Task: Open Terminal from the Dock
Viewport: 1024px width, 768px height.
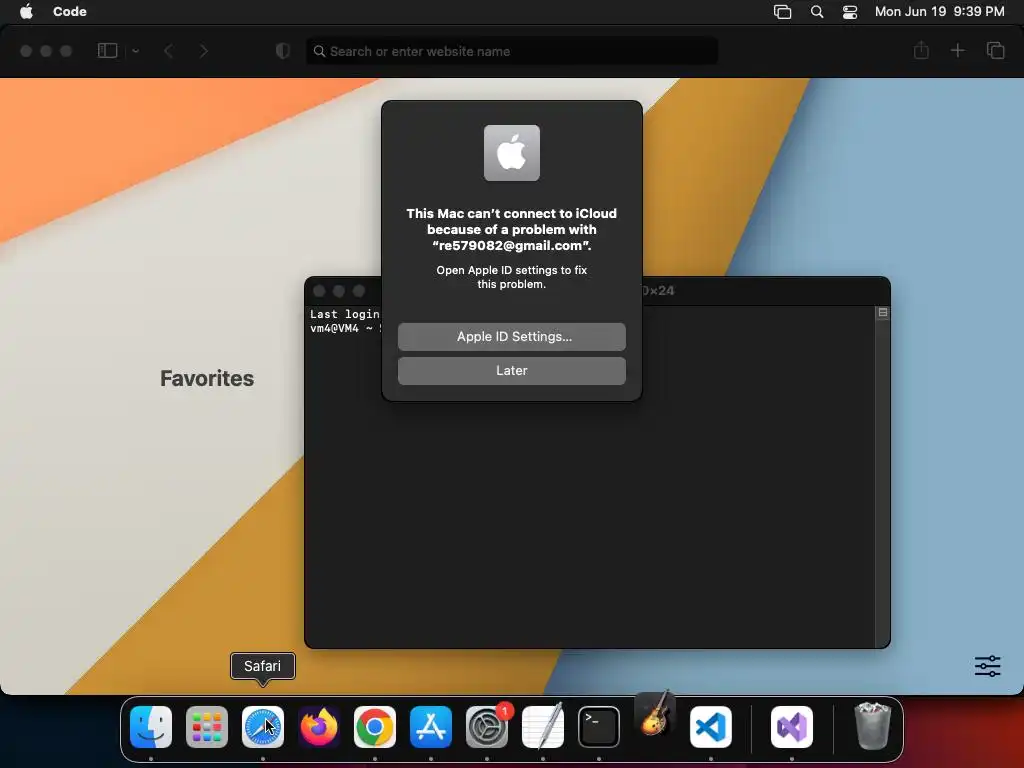Action: pyautogui.click(x=599, y=726)
